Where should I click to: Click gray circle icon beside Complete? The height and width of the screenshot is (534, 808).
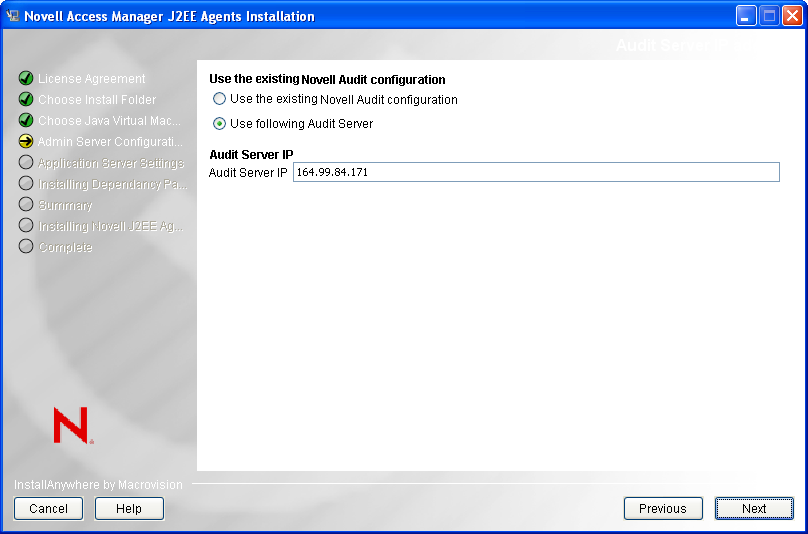26,246
